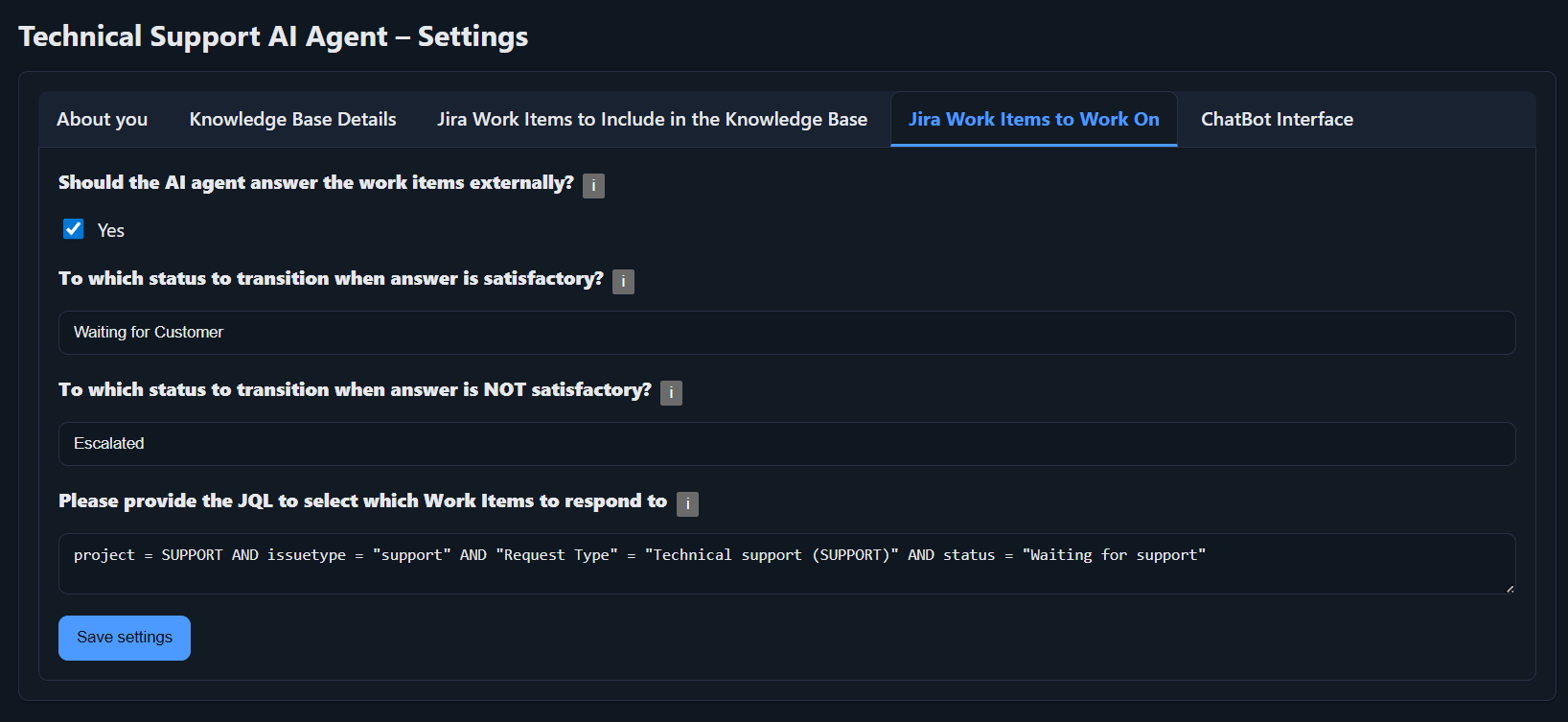Switch to Knowledge Base Details tab
Screen dimensions: 1568x722
point(292,120)
